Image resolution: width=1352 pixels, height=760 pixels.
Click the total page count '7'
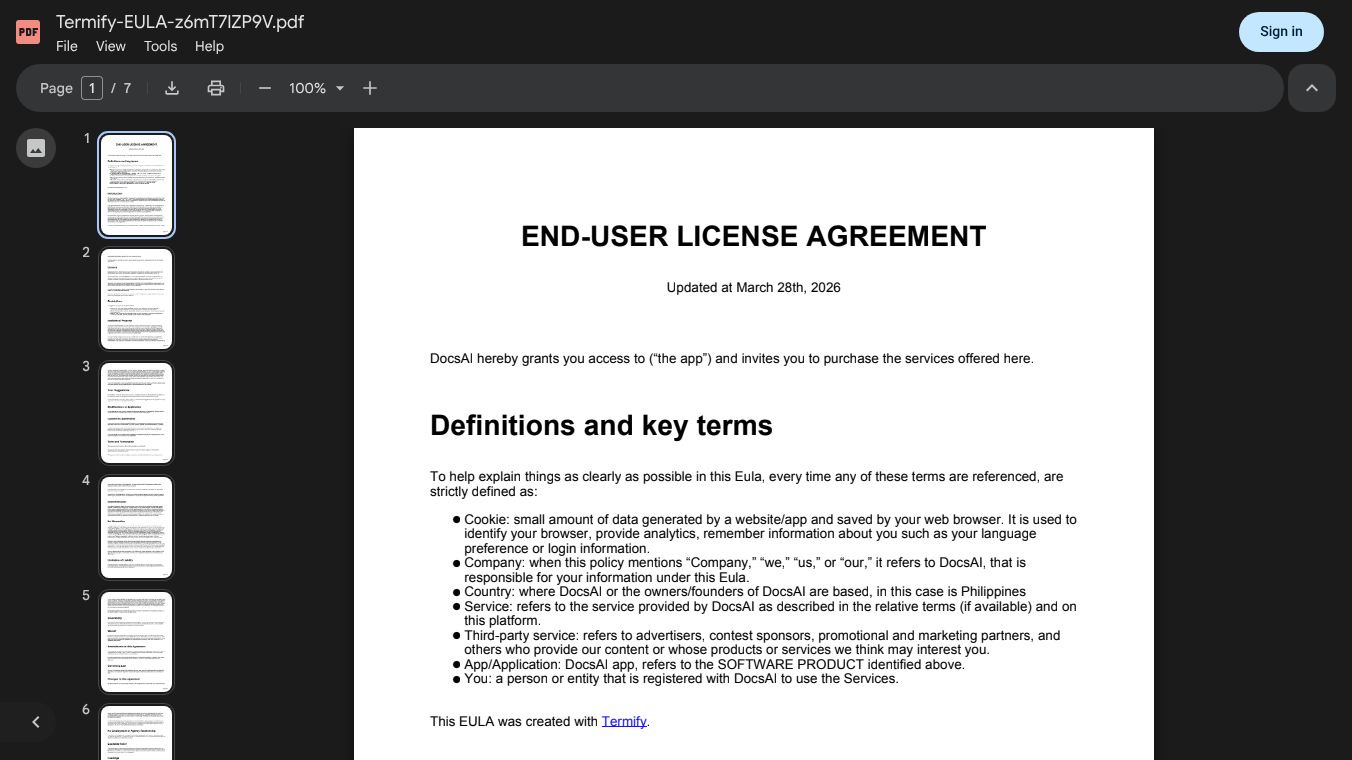pyautogui.click(x=127, y=88)
